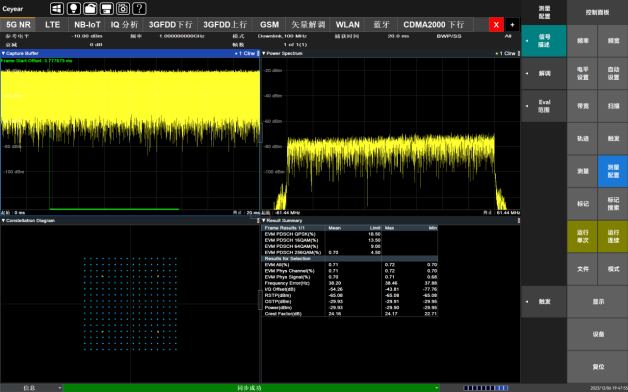Open the folder icon in the toolbar
Image resolution: width=628 pixels, height=392 pixels.
(90, 8)
